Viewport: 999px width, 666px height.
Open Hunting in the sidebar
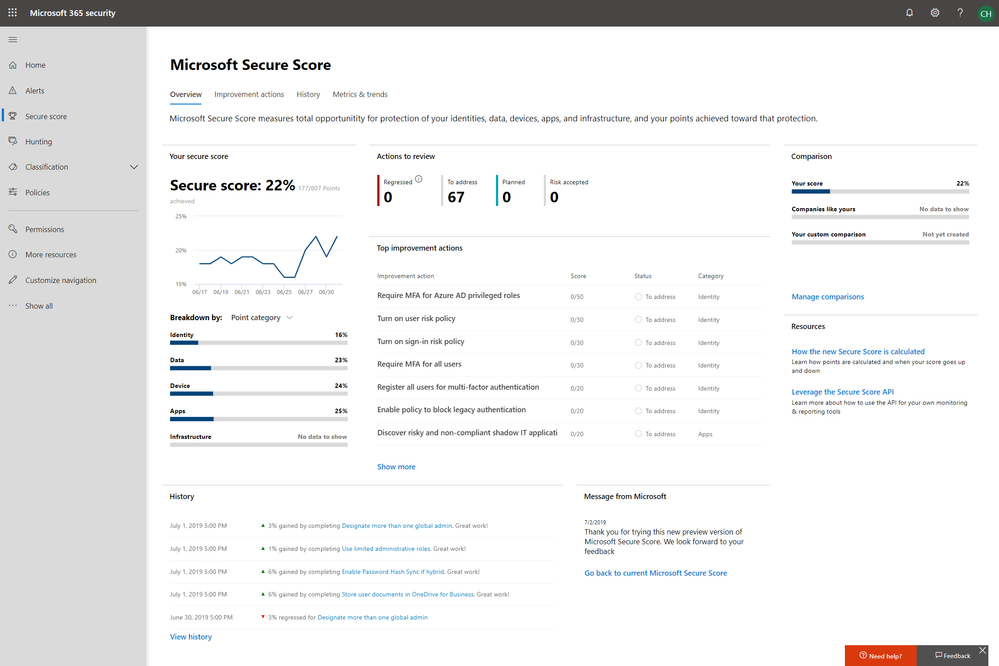click(38, 141)
